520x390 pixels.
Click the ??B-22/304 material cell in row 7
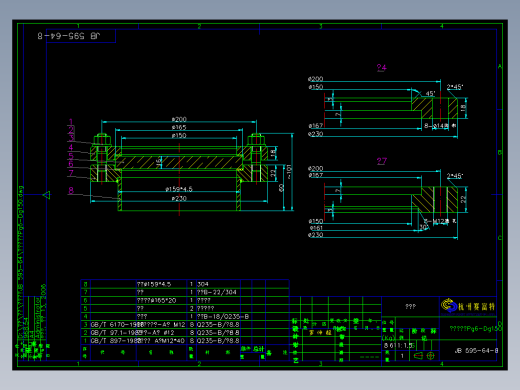tap(217, 292)
